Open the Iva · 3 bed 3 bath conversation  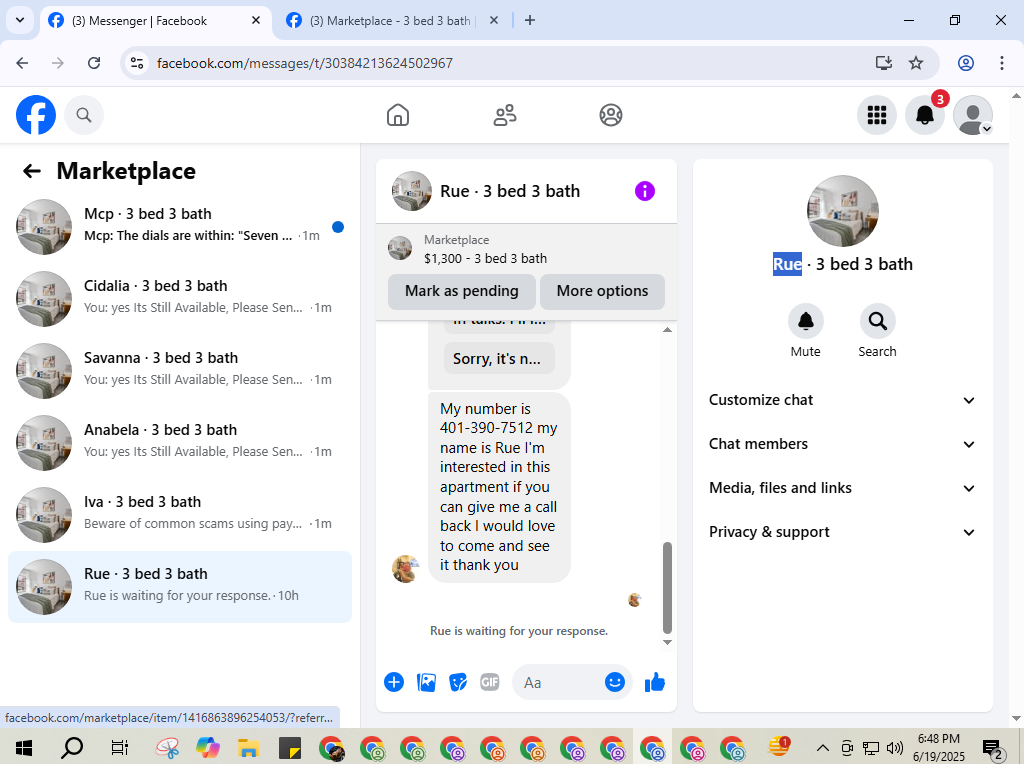[180, 515]
